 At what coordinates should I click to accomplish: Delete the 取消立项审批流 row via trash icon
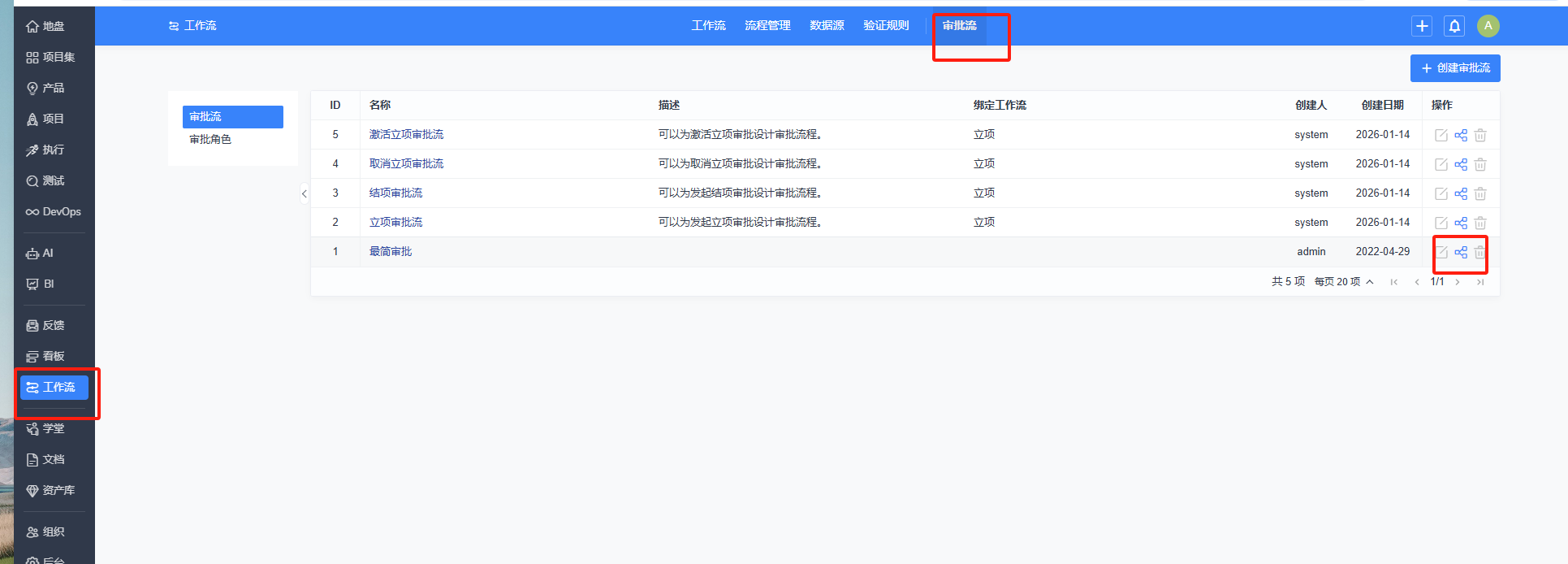coord(1480,164)
